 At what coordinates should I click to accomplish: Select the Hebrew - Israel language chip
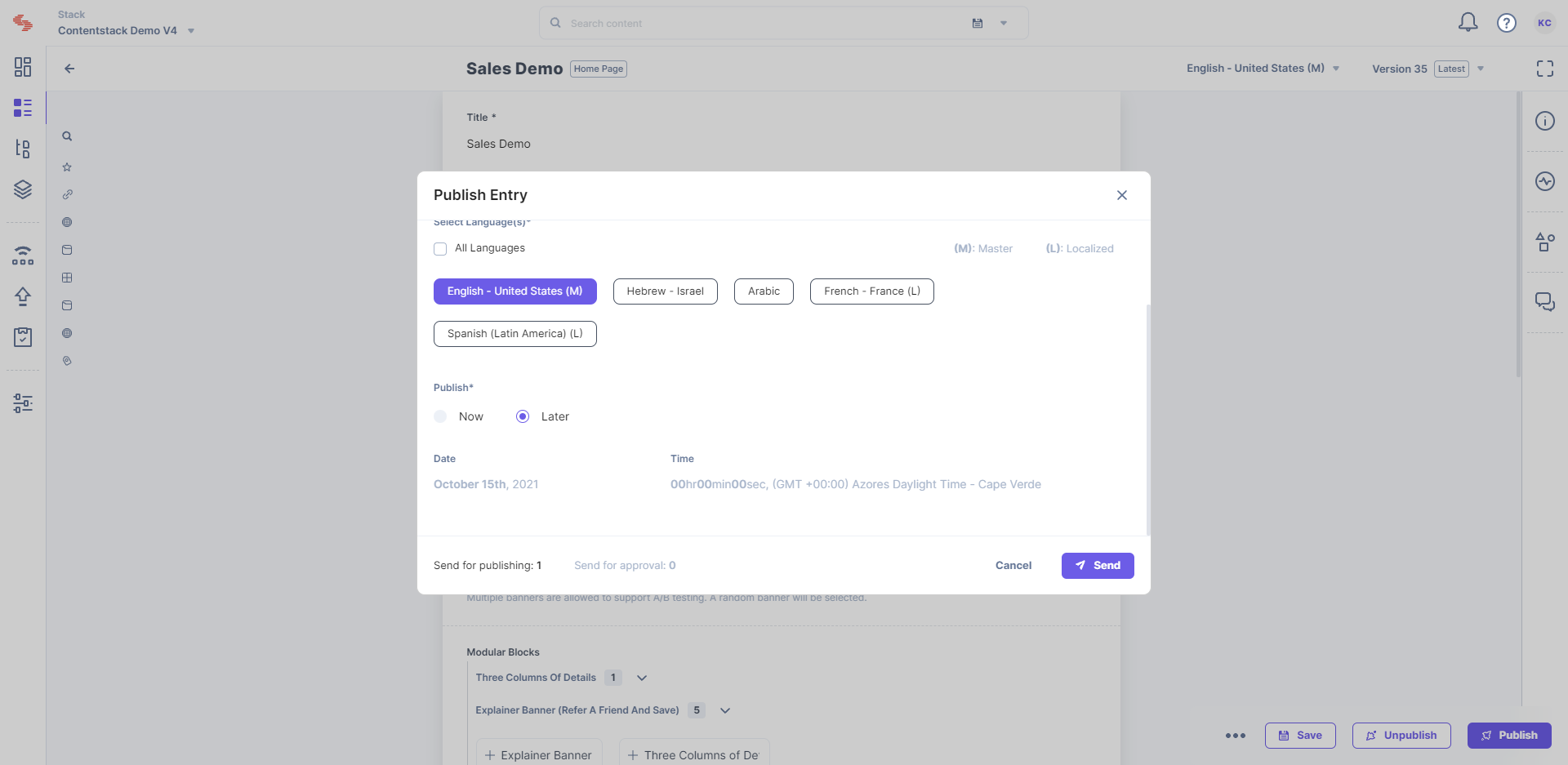(x=665, y=291)
